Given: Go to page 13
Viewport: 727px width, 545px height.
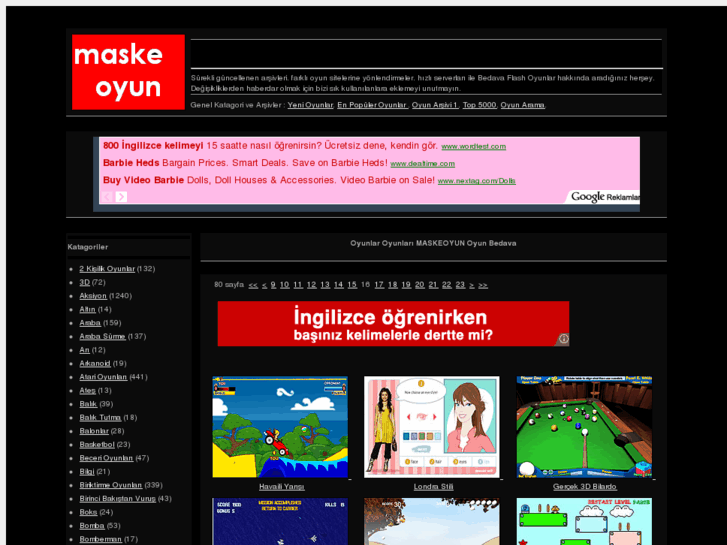Looking at the screenshot, I should [325, 285].
